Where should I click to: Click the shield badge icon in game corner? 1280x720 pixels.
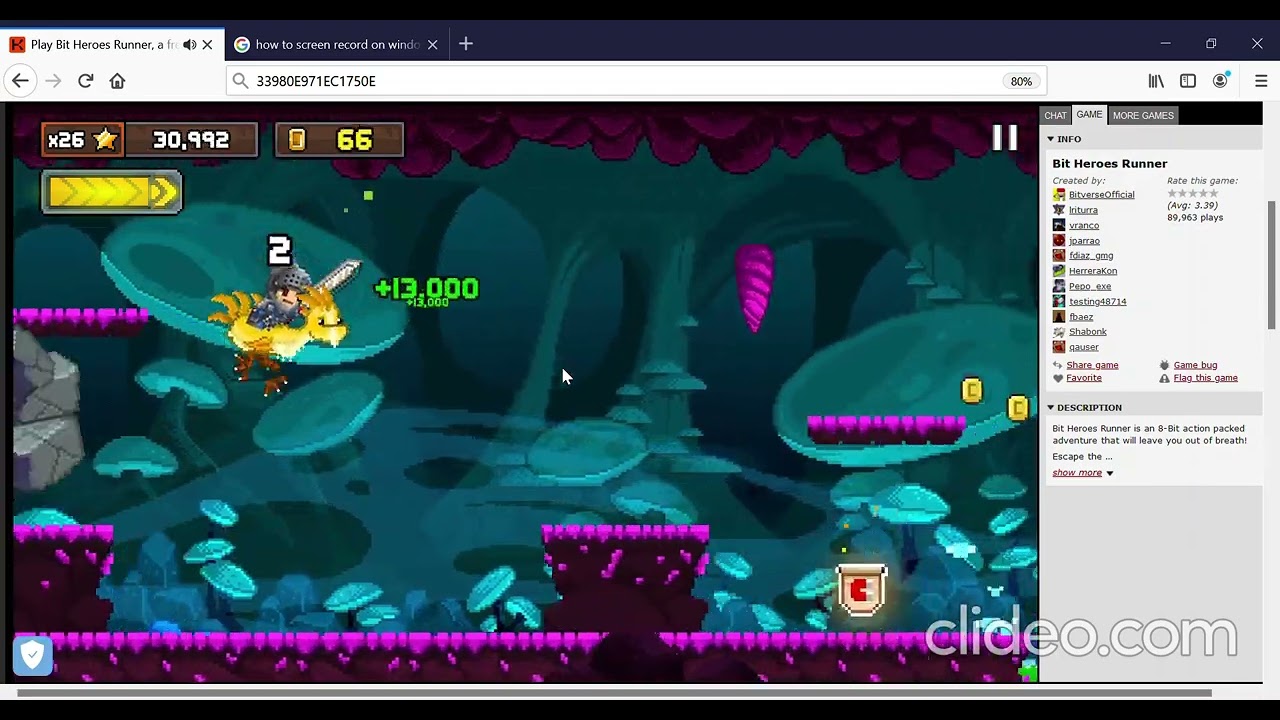coord(32,656)
